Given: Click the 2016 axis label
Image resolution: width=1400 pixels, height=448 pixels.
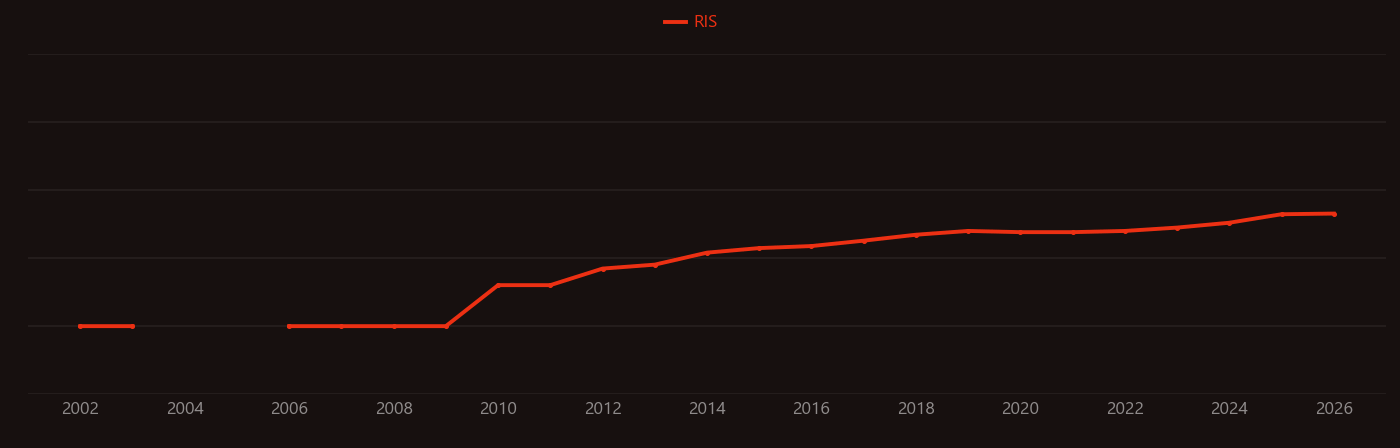Looking at the screenshot, I should [x=812, y=409].
